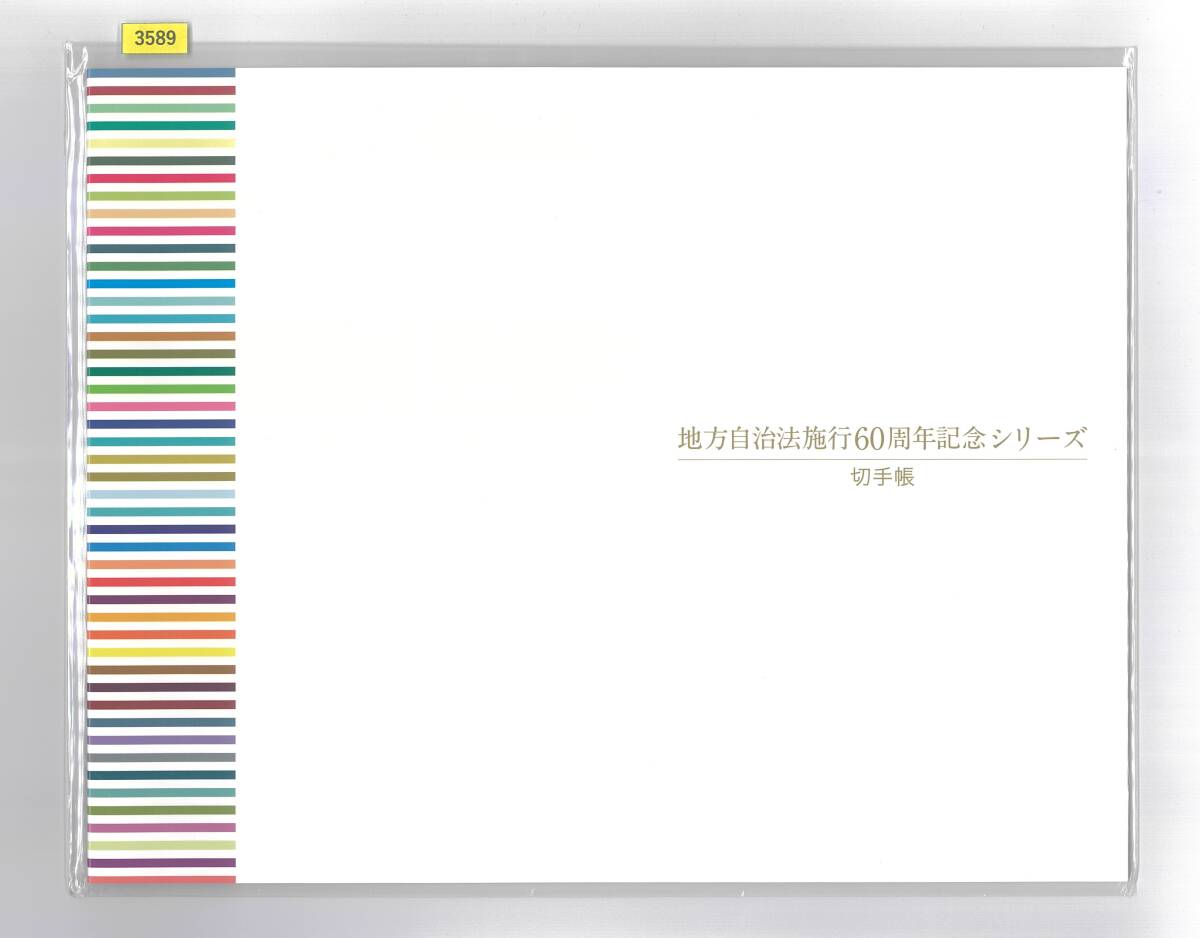Click the subtitle text 切手帳
1200x938 pixels.
click(x=882, y=477)
